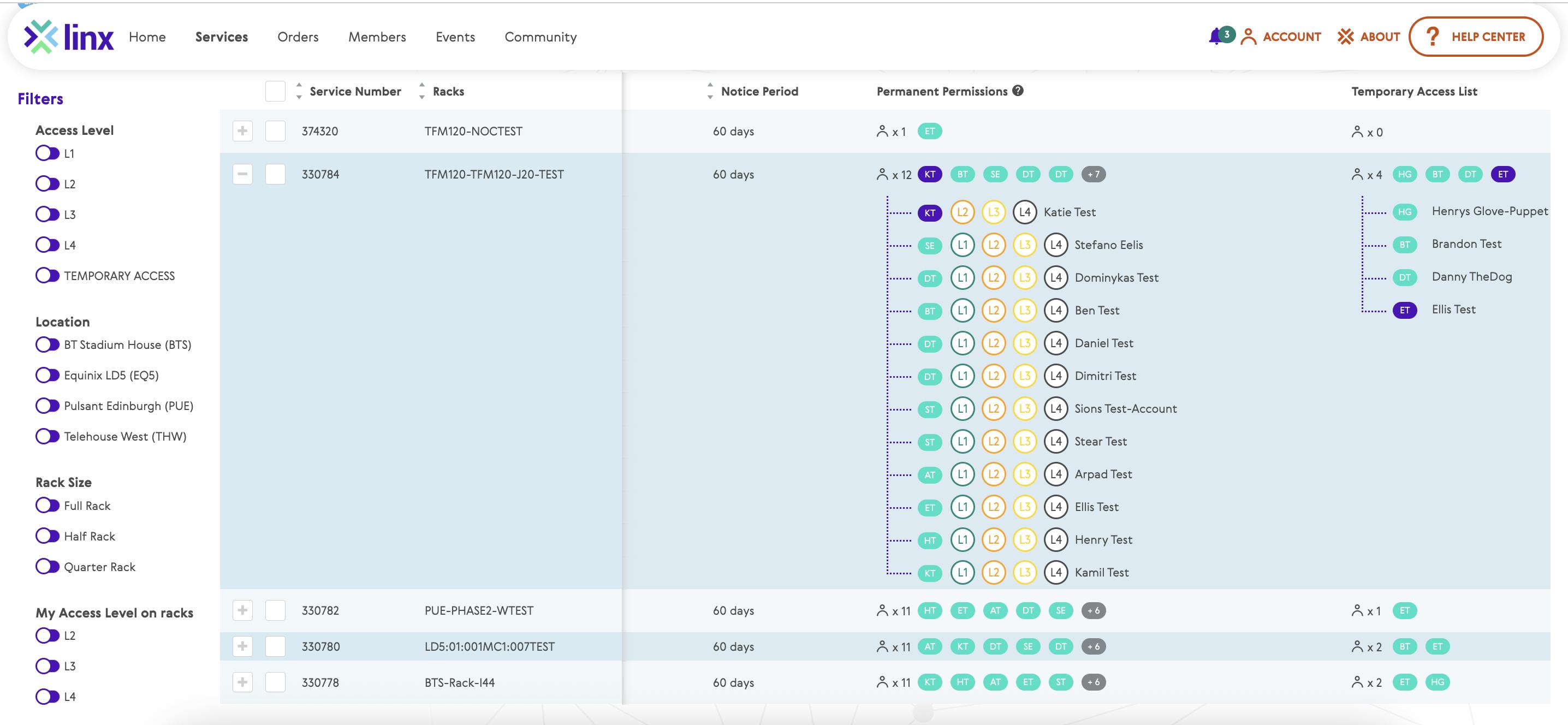Image resolution: width=1568 pixels, height=725 pixels.
Task: Enable the Equinix LD5 (EQ5) location filter
Action: point(47,375)
